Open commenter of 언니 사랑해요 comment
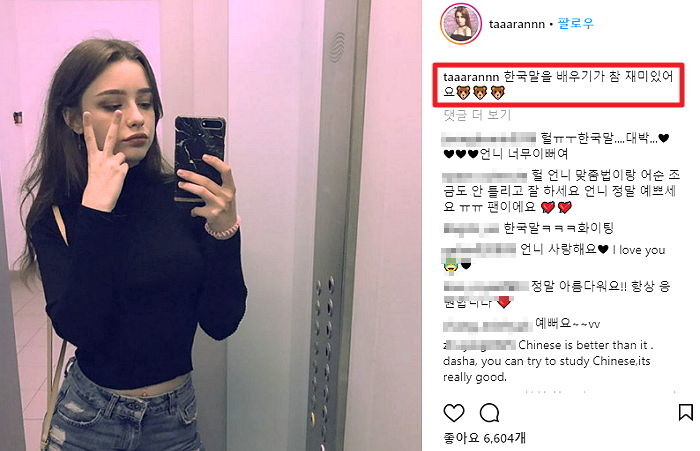This screenshot has height=451, width=700. [479, 250]
